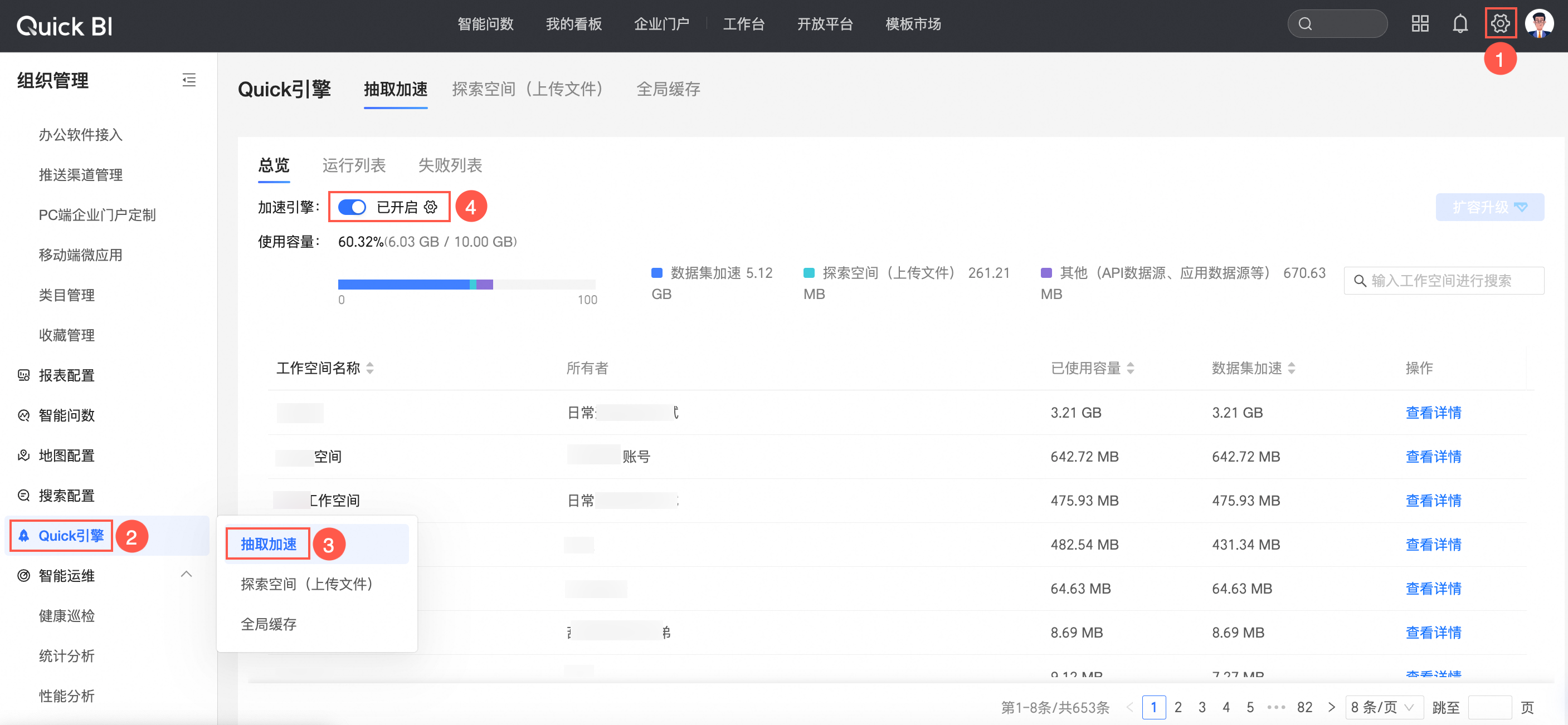View details for 642.72 MB workspace row
Viewport: 1568px width, 725px height.
point(1434,456)
